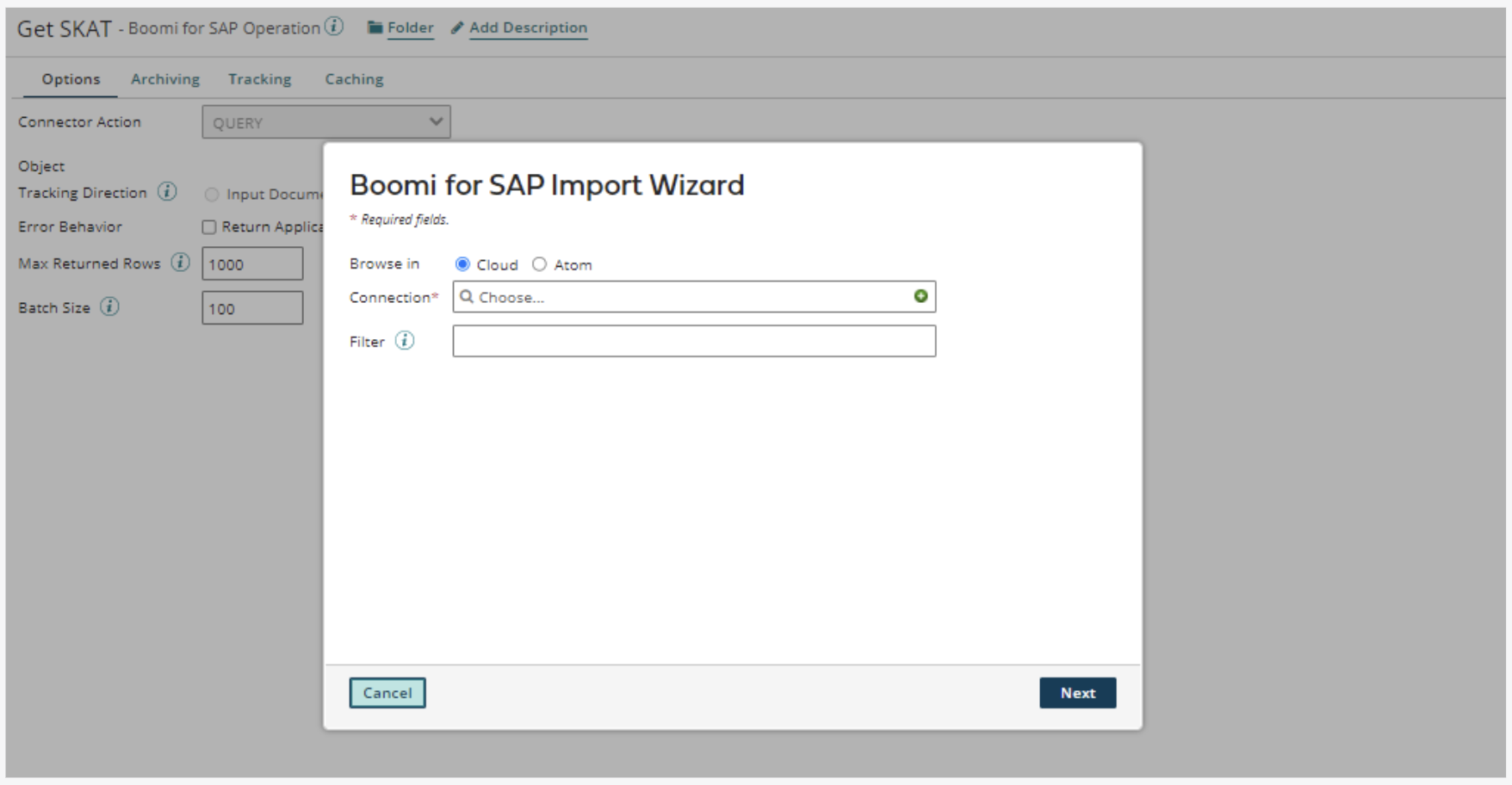
Task: Click info icon next to Boomi for SAP Operation
Action: 334,27
